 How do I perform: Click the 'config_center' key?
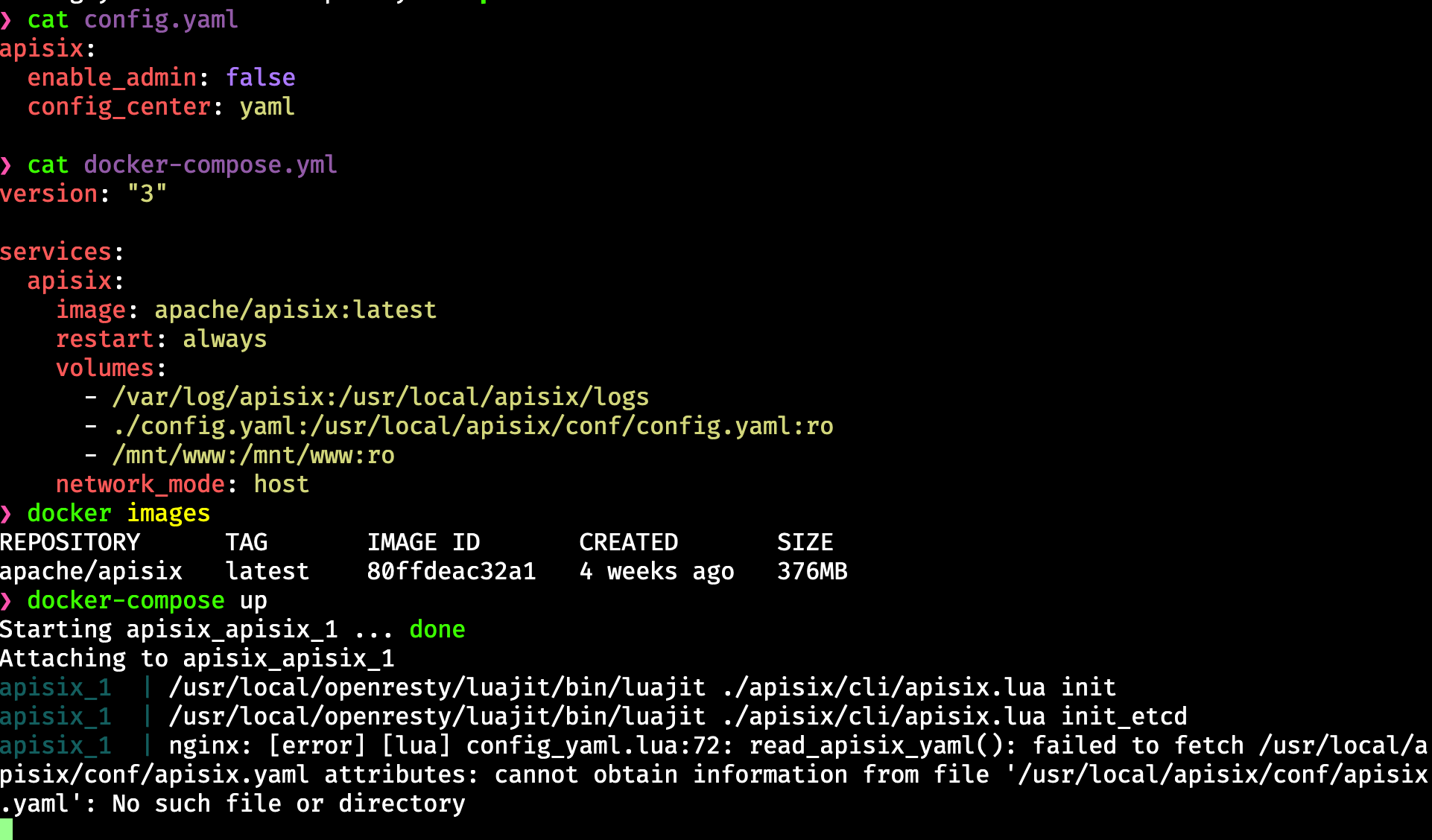(119, 106)
